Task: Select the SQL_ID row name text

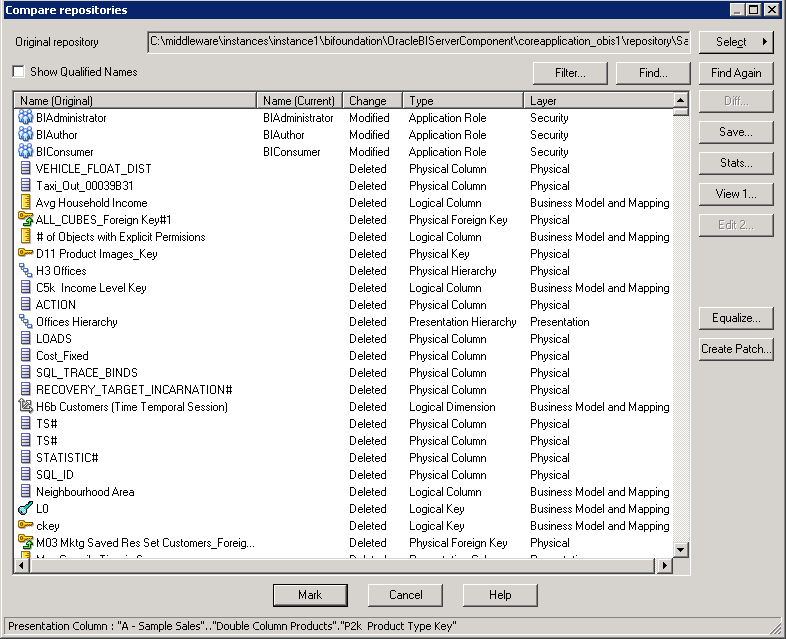Action: tap(55, 475)
